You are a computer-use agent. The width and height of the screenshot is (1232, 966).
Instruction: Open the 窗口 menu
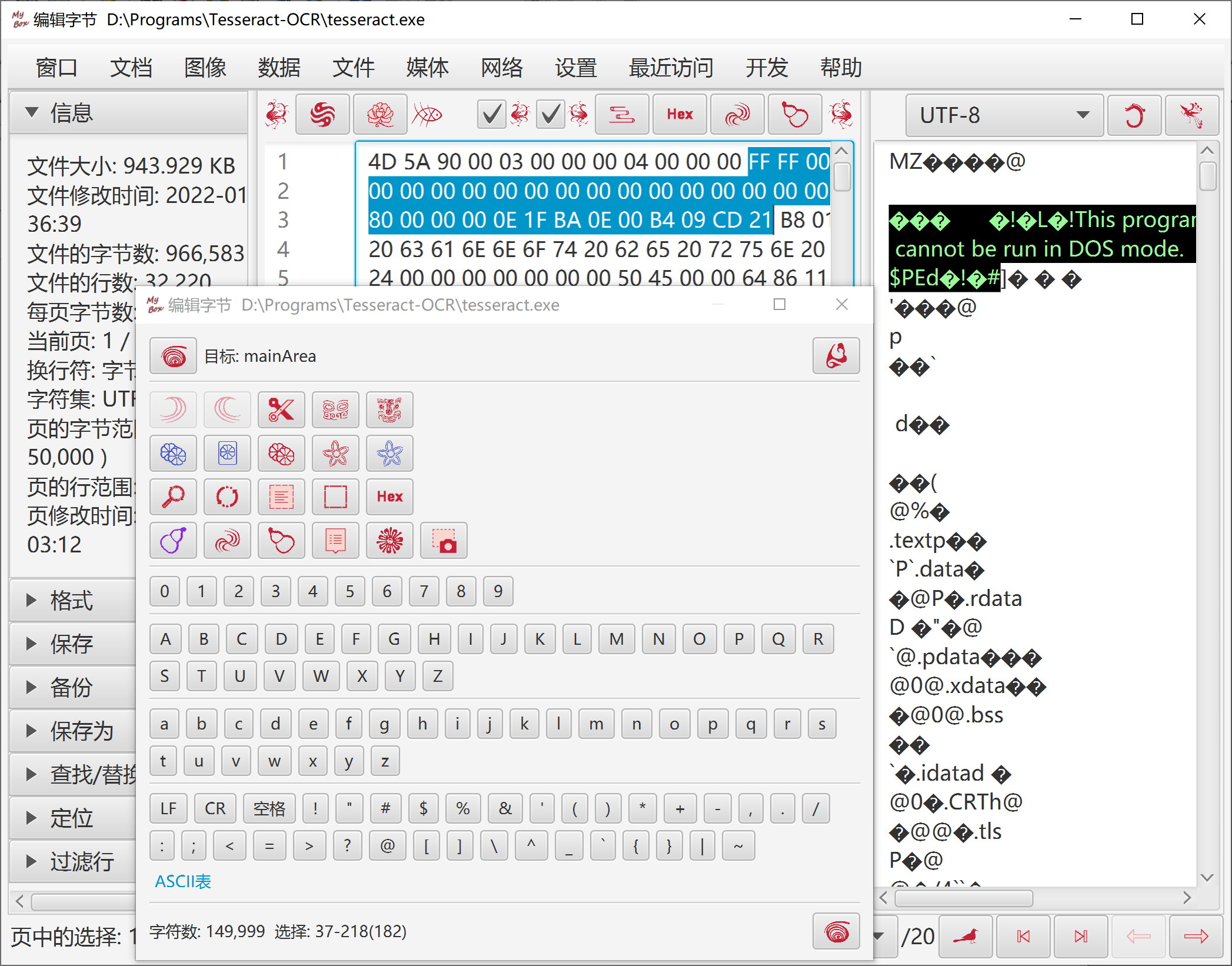point(56,68)
